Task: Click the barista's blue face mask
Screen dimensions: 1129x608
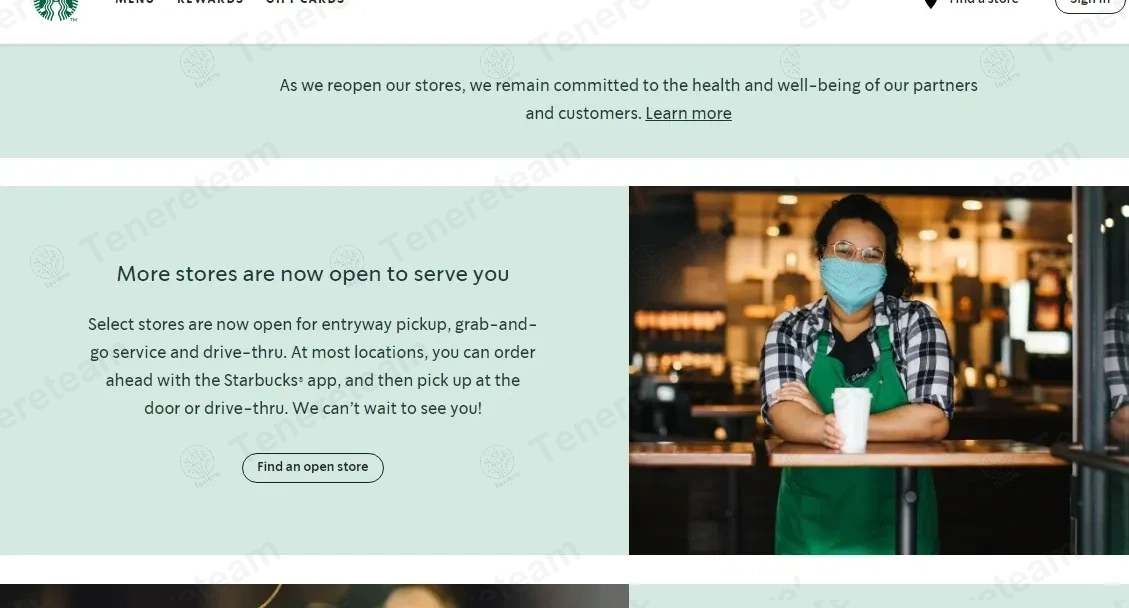Action: 853,284
